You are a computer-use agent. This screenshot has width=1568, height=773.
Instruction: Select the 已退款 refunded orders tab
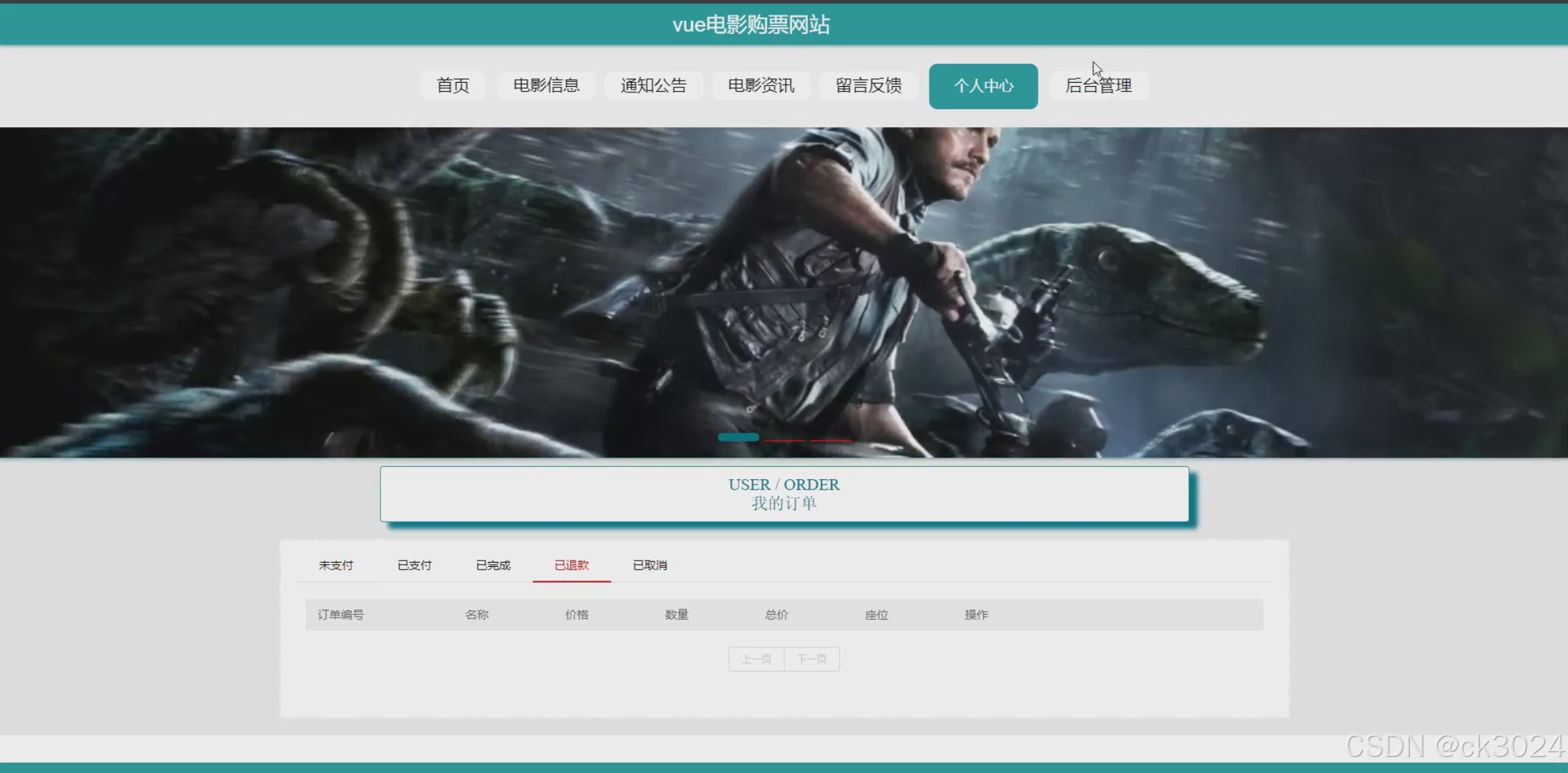(571, 565)
